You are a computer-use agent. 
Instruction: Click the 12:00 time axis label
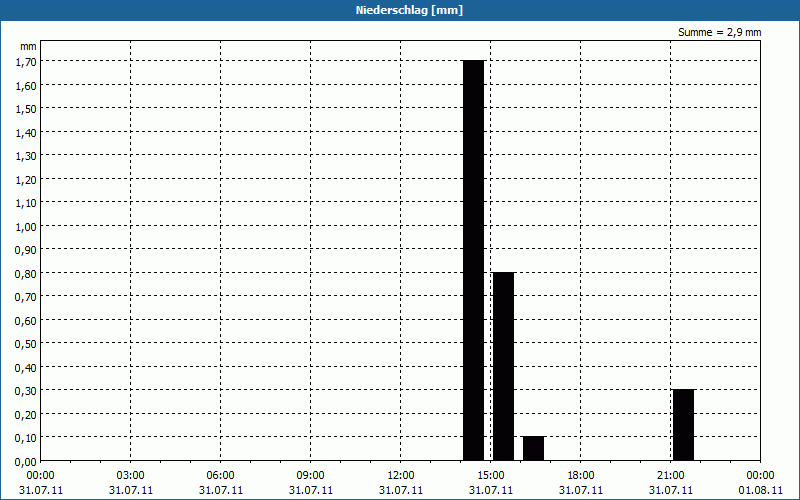(x=401, y=475)
